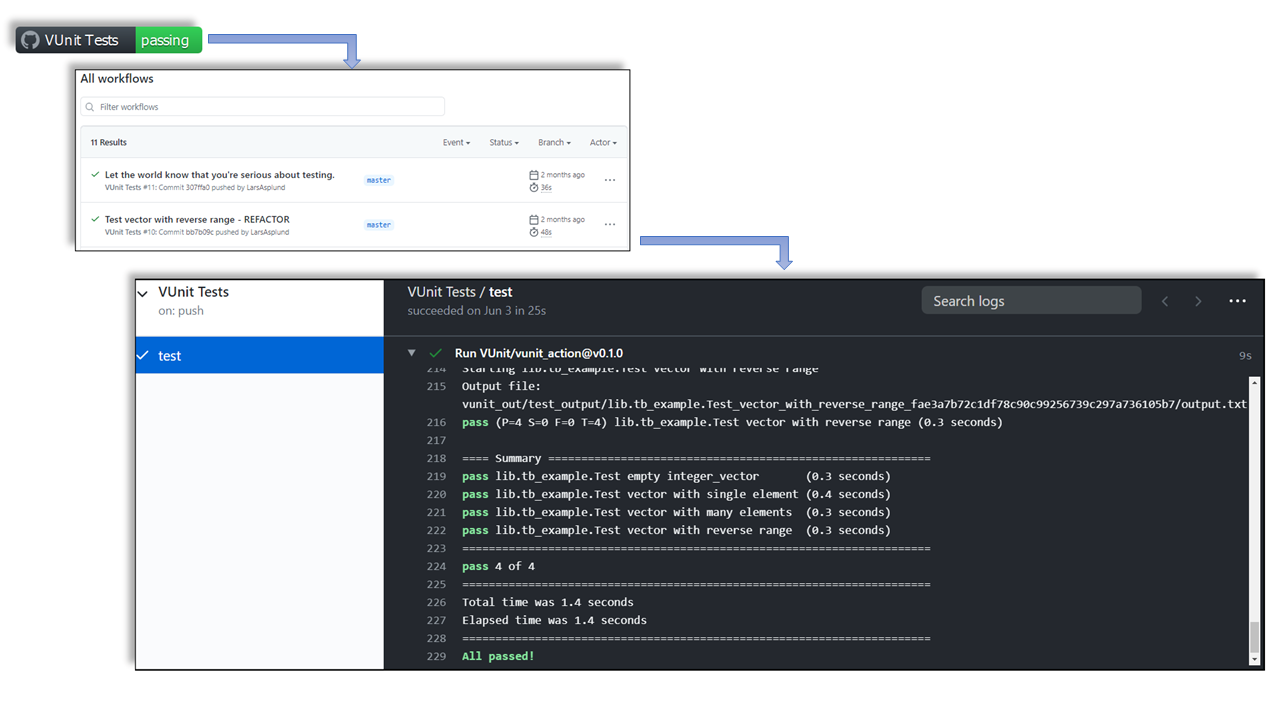Click the 'Test empty integer_vector' pass line
Screen dimensions: 1280x720
[x=676, y=477]
